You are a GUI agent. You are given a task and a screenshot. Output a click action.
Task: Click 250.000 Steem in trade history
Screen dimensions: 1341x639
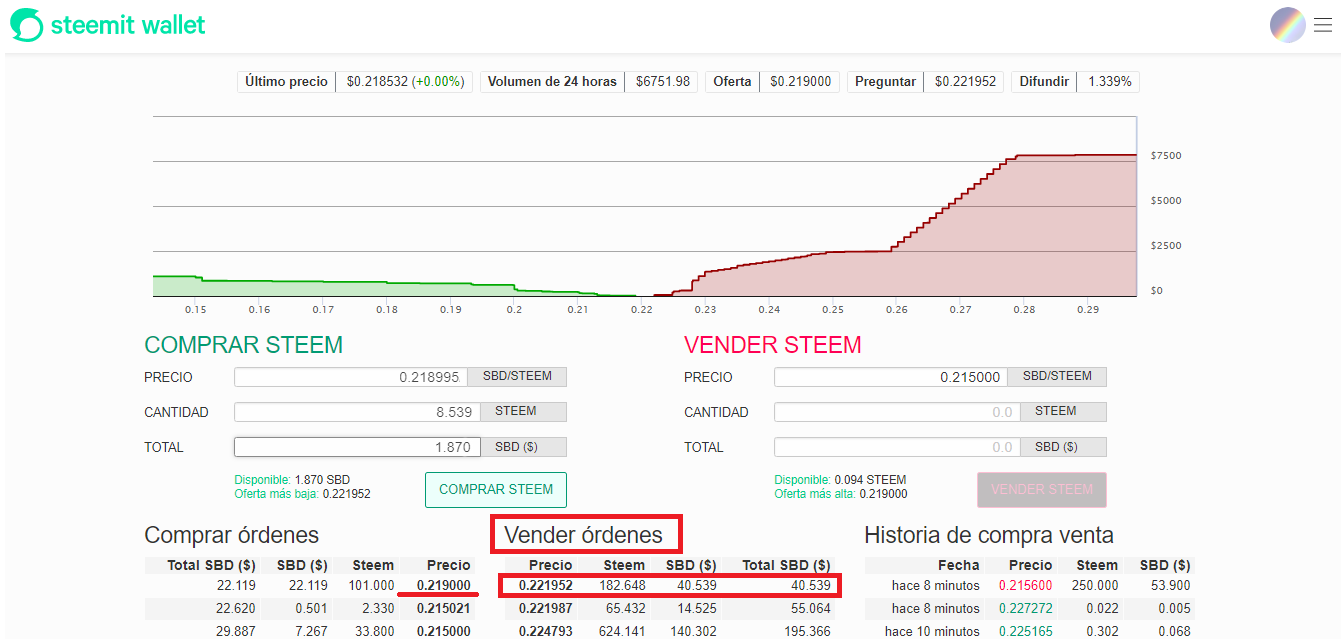[1094, 585]
